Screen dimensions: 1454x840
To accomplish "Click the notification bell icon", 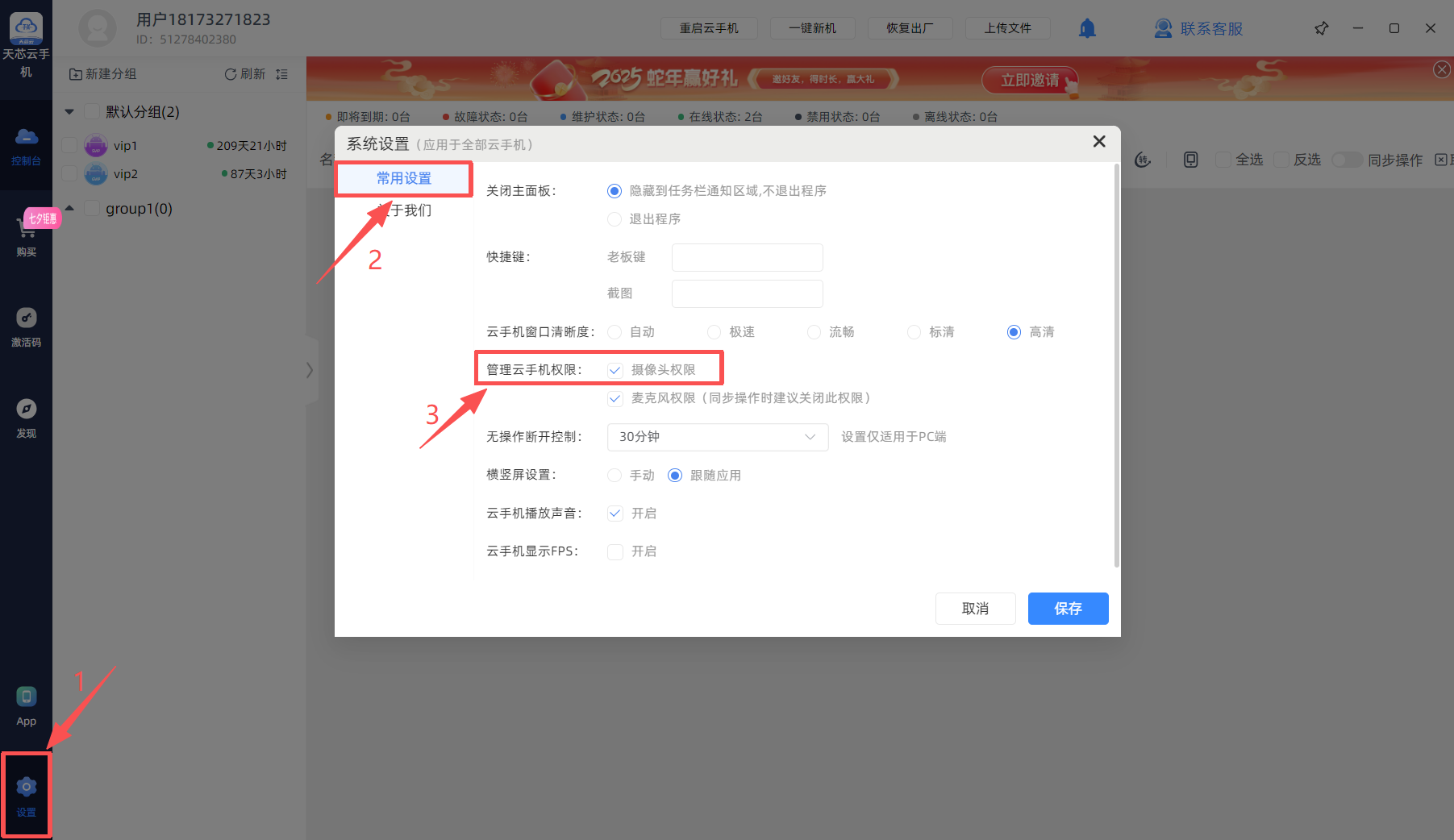I will (x=1087, y=28).
